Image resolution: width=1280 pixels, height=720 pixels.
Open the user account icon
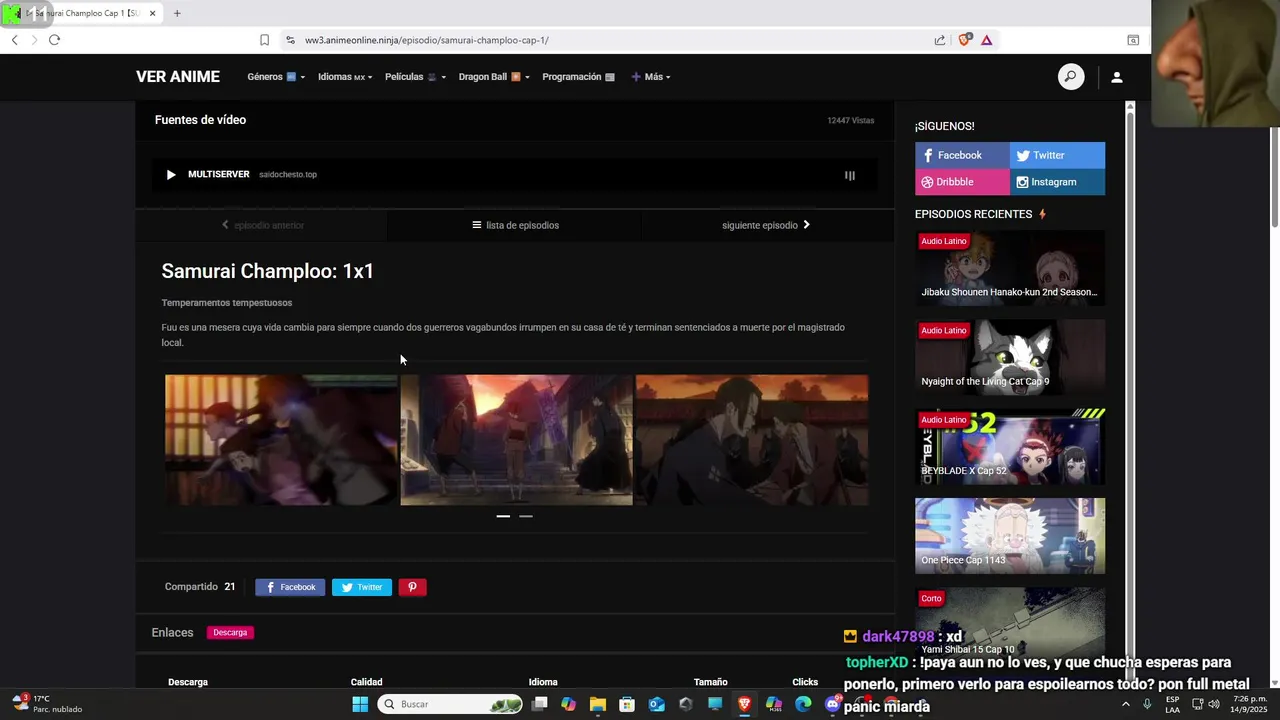(1117, 77)
